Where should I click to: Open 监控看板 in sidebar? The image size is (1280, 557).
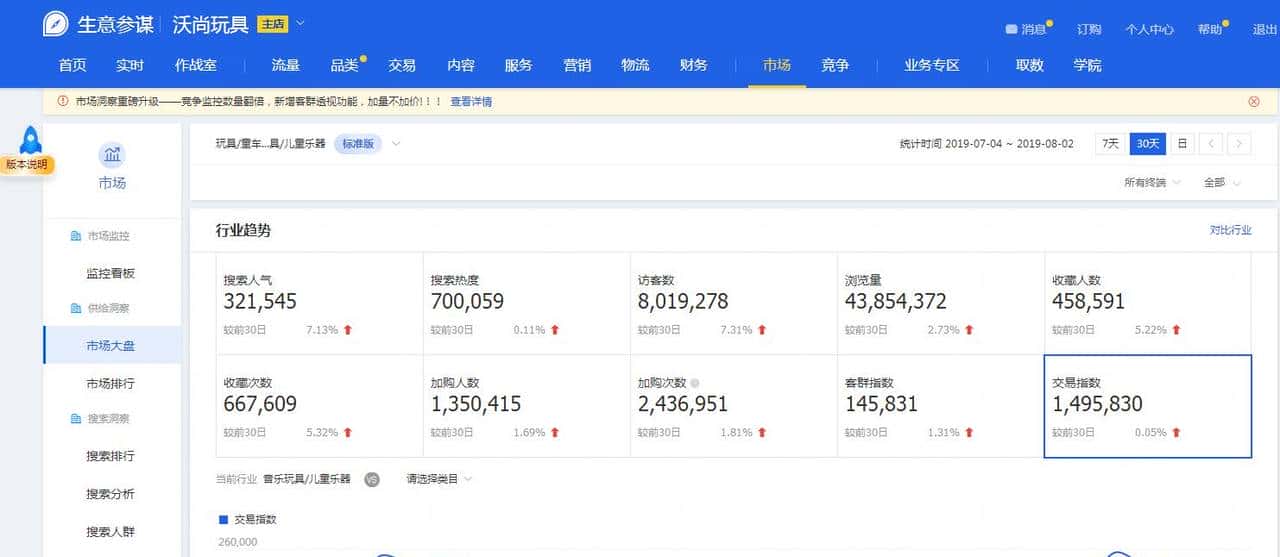(110, 273)
